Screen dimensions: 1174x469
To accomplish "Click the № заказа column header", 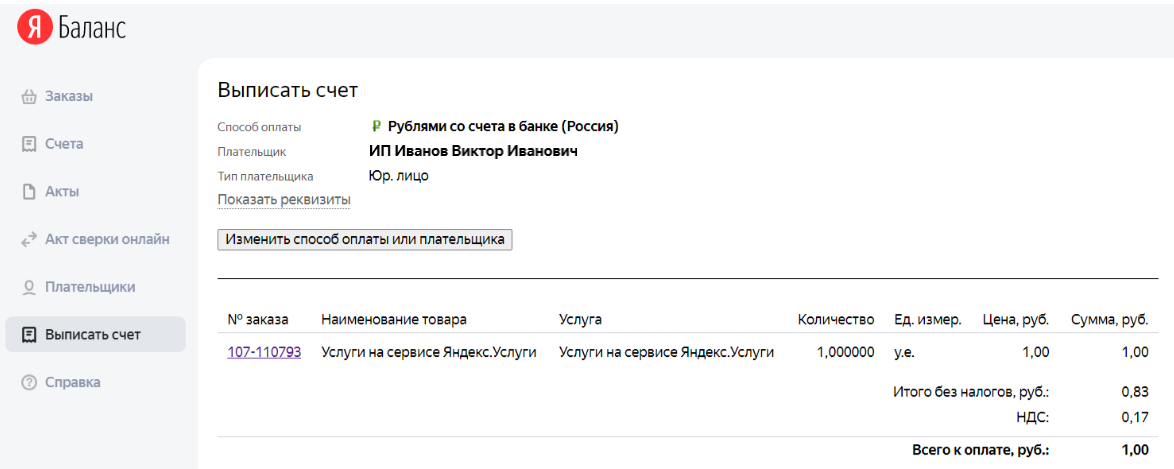I will pyautogui.click(x=258, y=320).
